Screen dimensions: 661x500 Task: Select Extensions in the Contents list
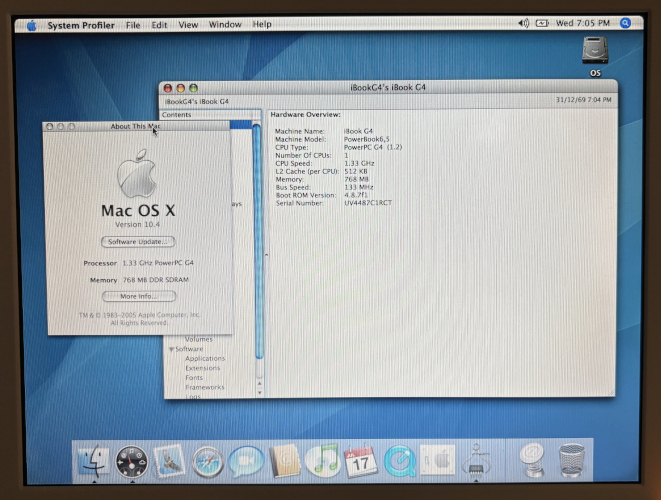click(202, 368)
